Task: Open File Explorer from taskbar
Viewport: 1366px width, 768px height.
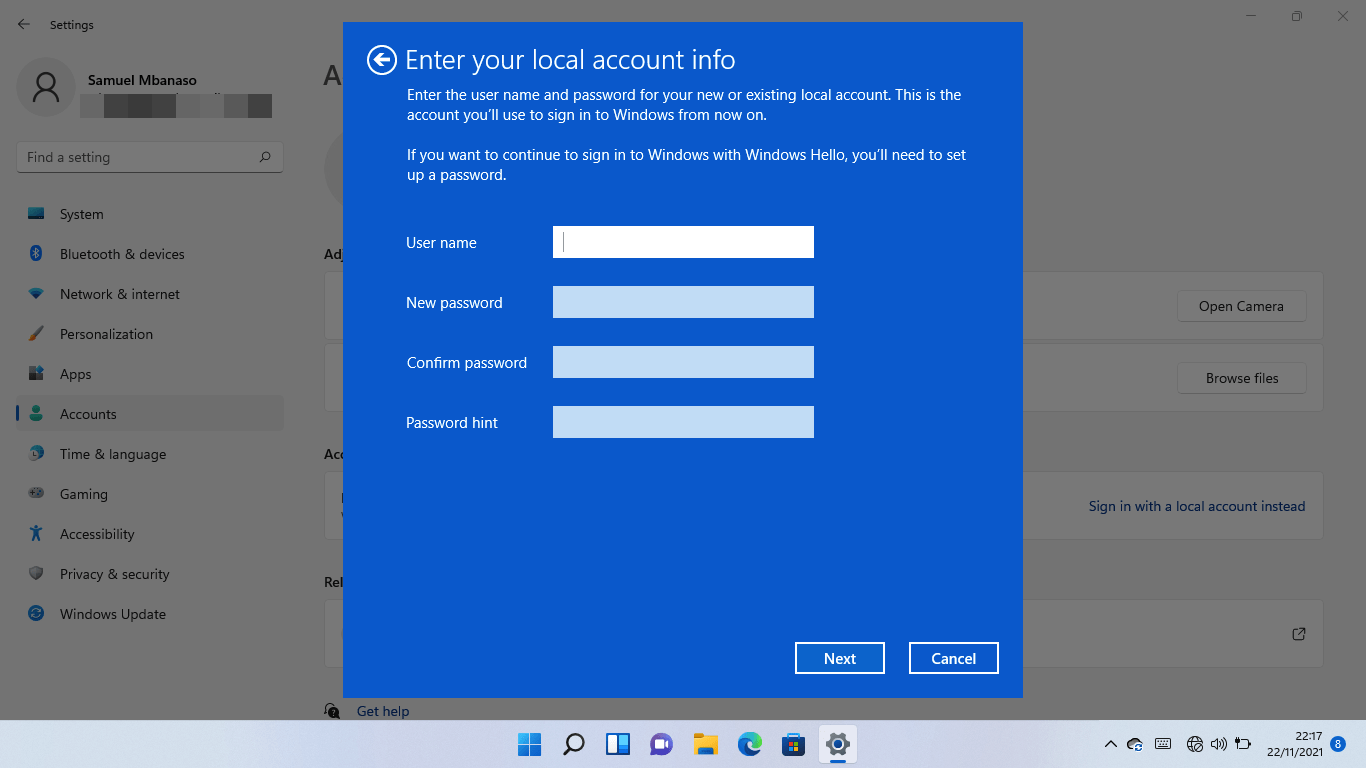Action: click(x=706, y=744)
